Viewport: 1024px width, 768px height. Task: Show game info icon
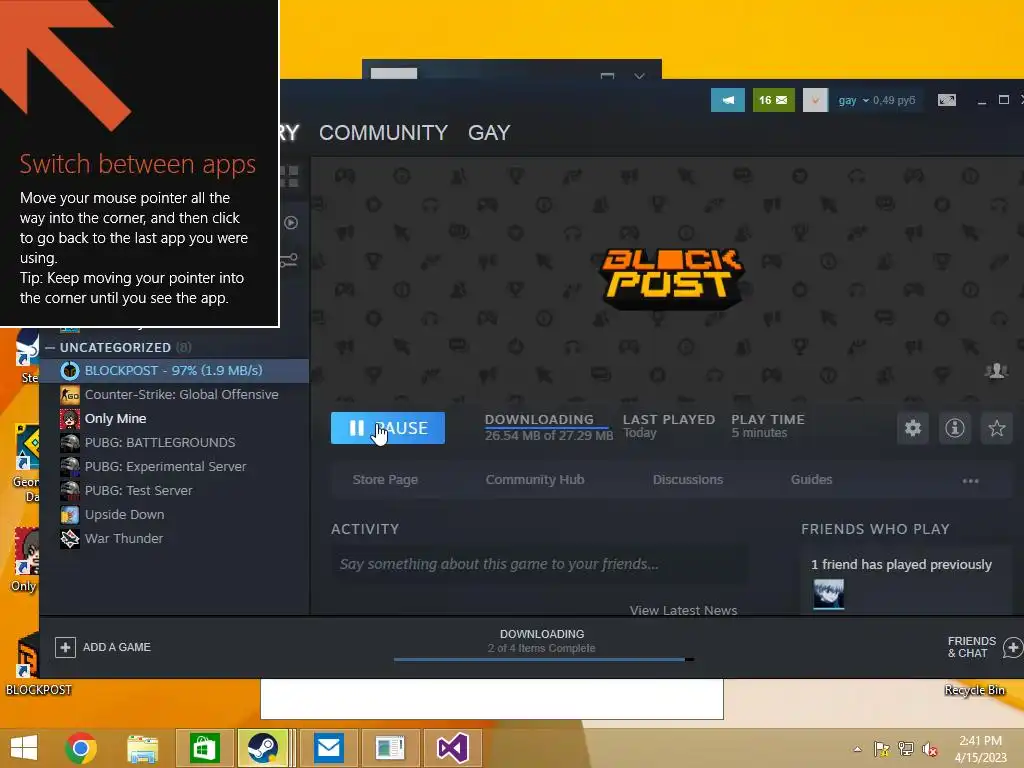tap(955, 428)
